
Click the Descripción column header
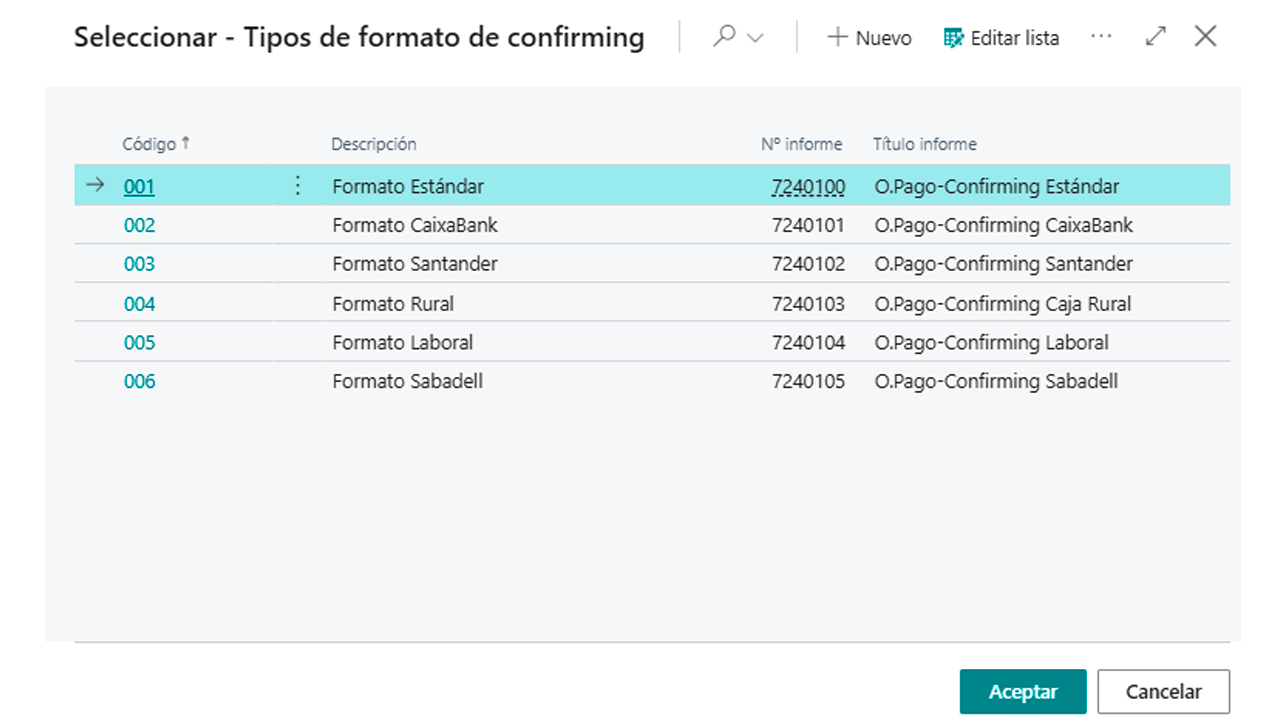point(373,144)
